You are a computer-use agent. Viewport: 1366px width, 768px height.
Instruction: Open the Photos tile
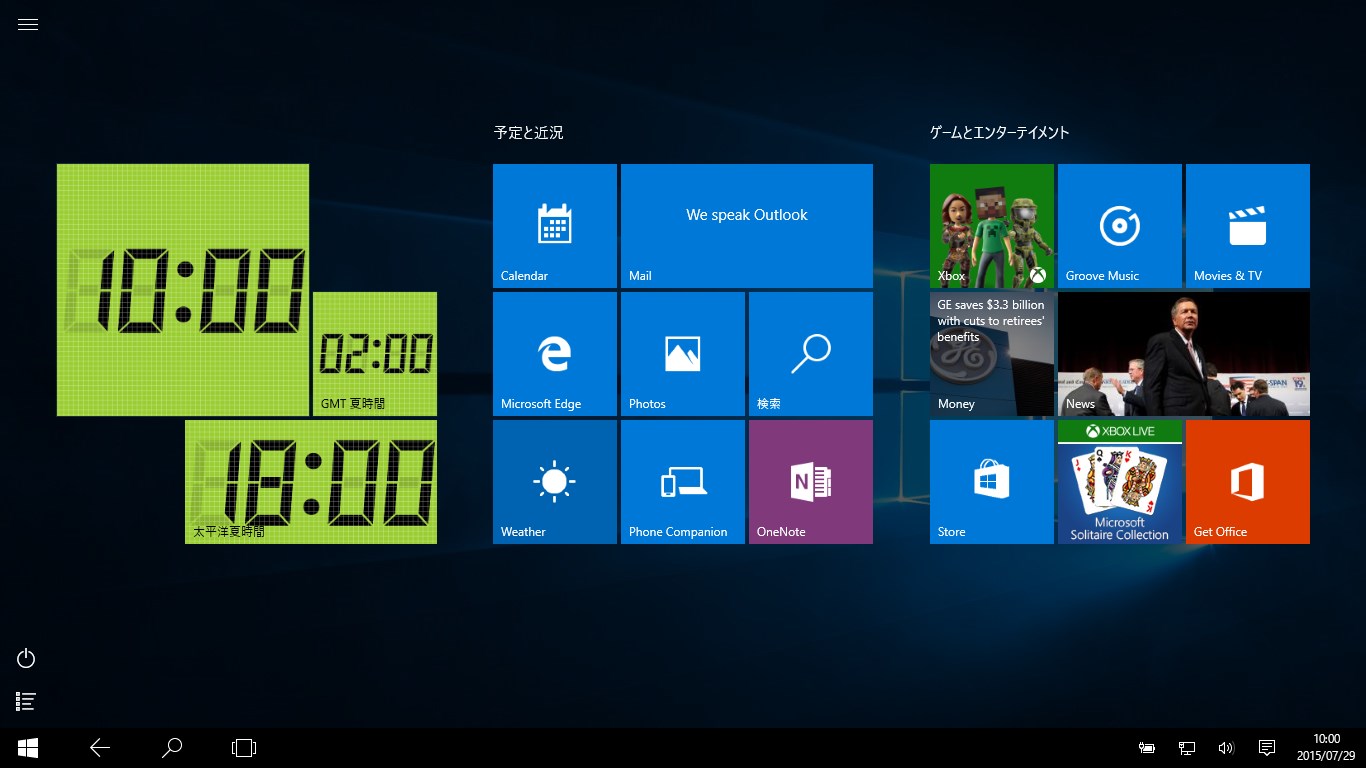[x=683, y=354]
